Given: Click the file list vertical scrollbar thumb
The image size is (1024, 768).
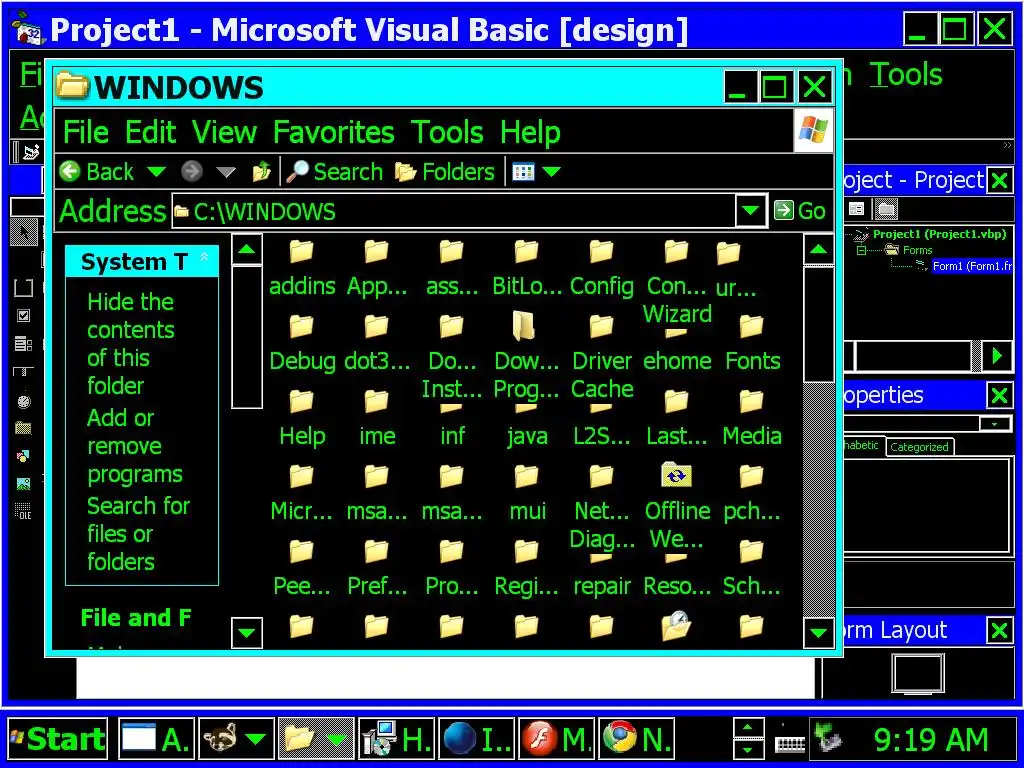Looking at the screenshot, I should click(x=818, y=324).
